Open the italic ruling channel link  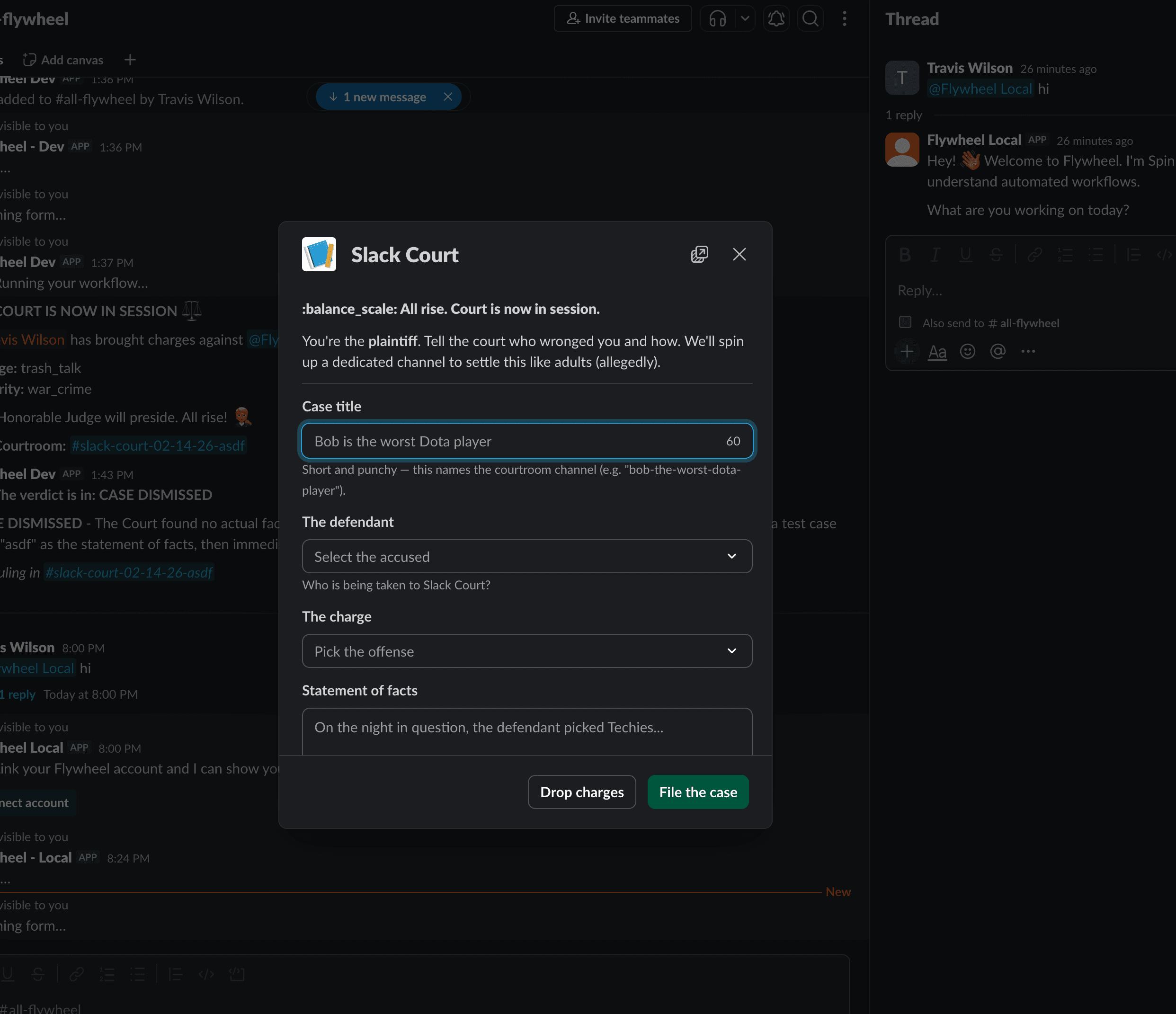[129, 572]
